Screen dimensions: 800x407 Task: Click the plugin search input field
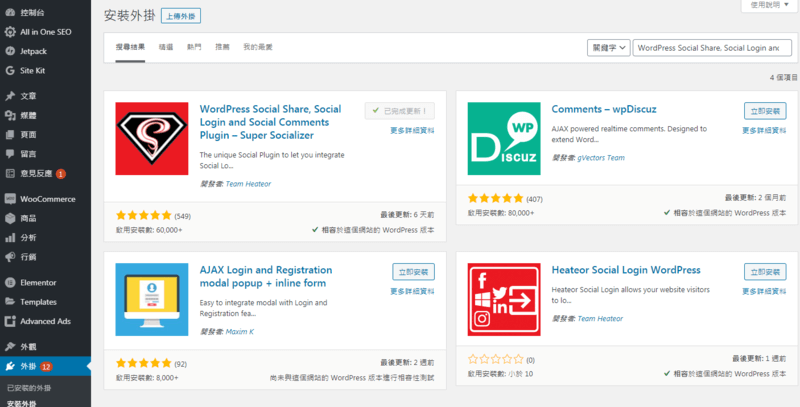point(712,47)
